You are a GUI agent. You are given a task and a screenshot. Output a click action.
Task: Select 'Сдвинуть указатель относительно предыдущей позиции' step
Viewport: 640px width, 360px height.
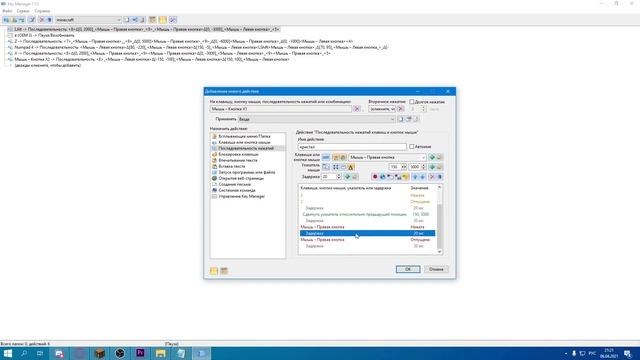coord(367,214)
